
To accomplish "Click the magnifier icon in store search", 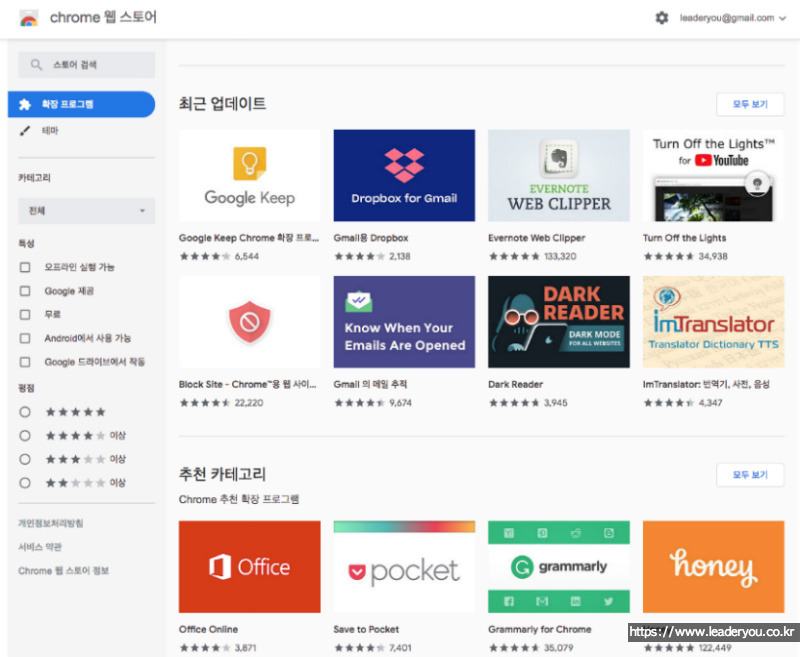I will pyautogui.click(x=36, y=65).
